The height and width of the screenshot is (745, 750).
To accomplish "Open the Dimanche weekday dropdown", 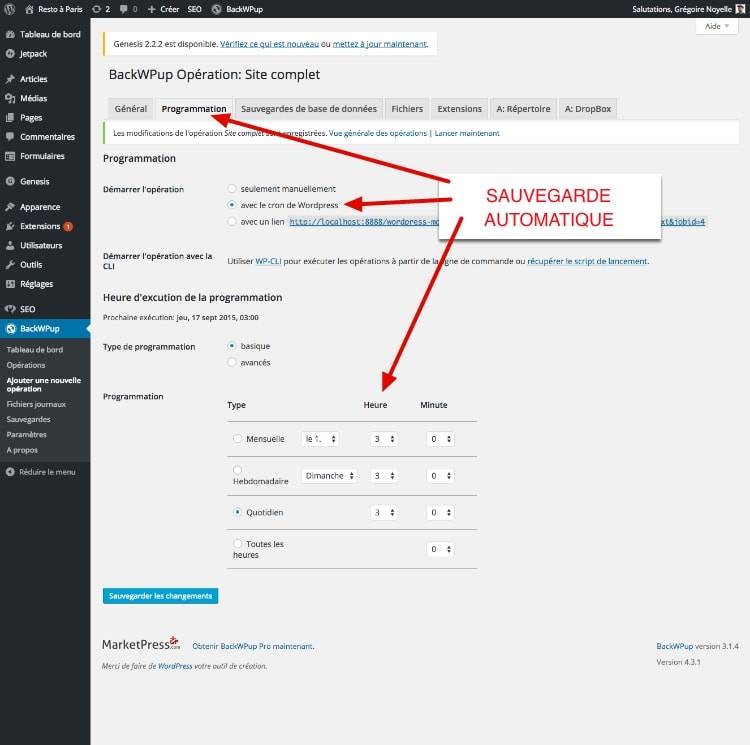I will coord(329,476).
